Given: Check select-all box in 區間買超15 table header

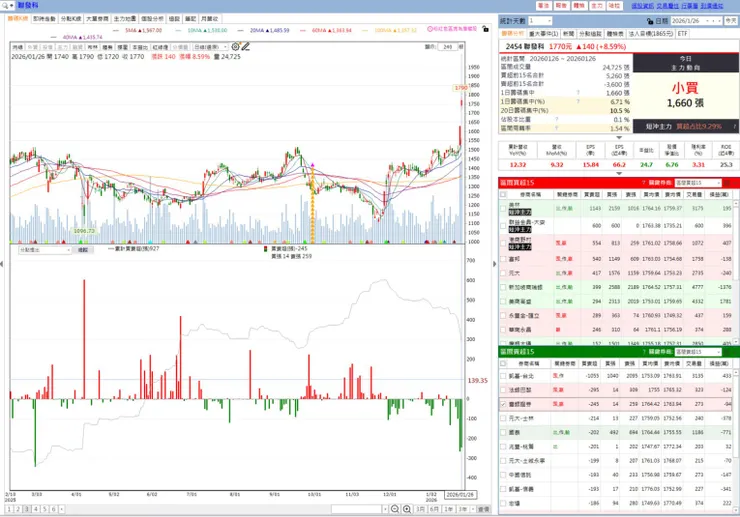Looking at the screenshot, I should 503,195.
